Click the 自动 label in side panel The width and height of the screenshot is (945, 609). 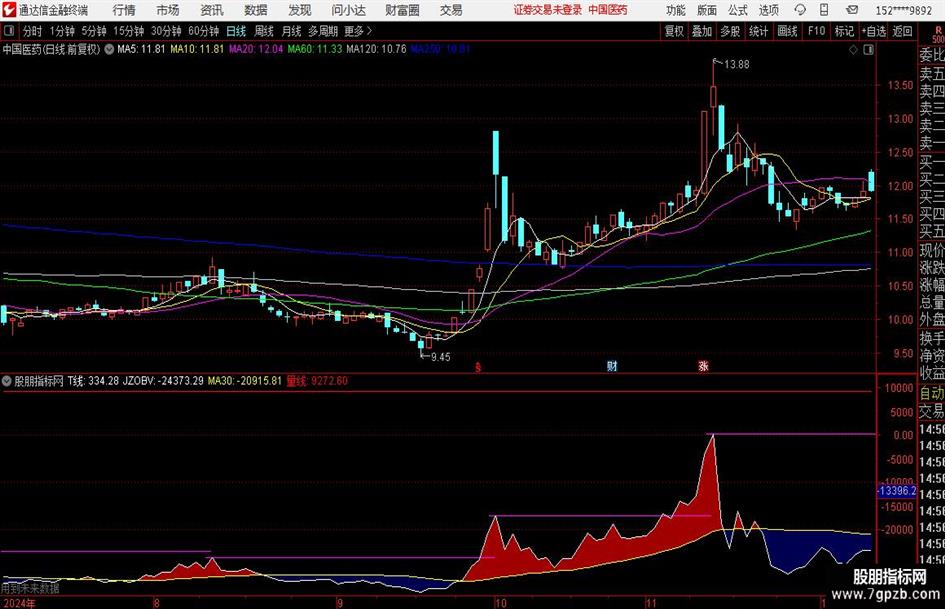(932, 393)
